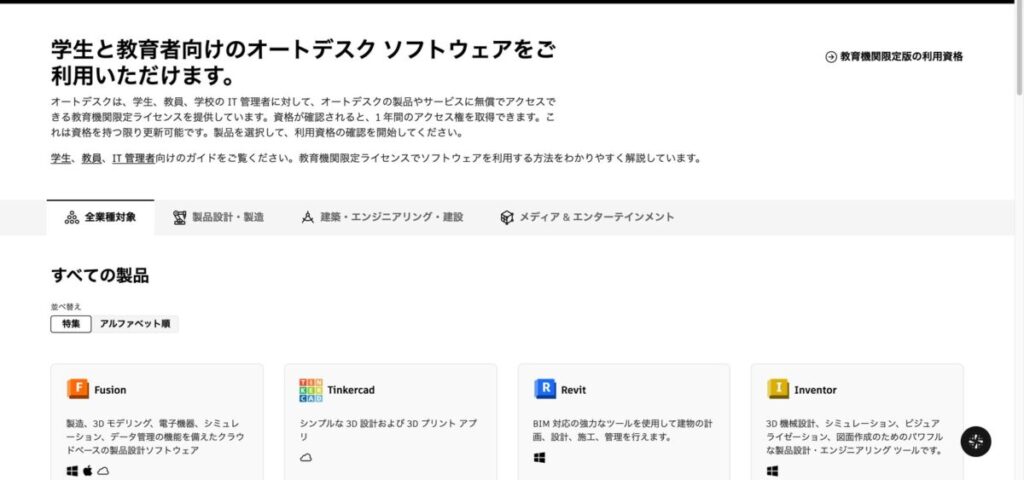Click the cube icon on メディア & エンターテインメント

tap(507, 217)
